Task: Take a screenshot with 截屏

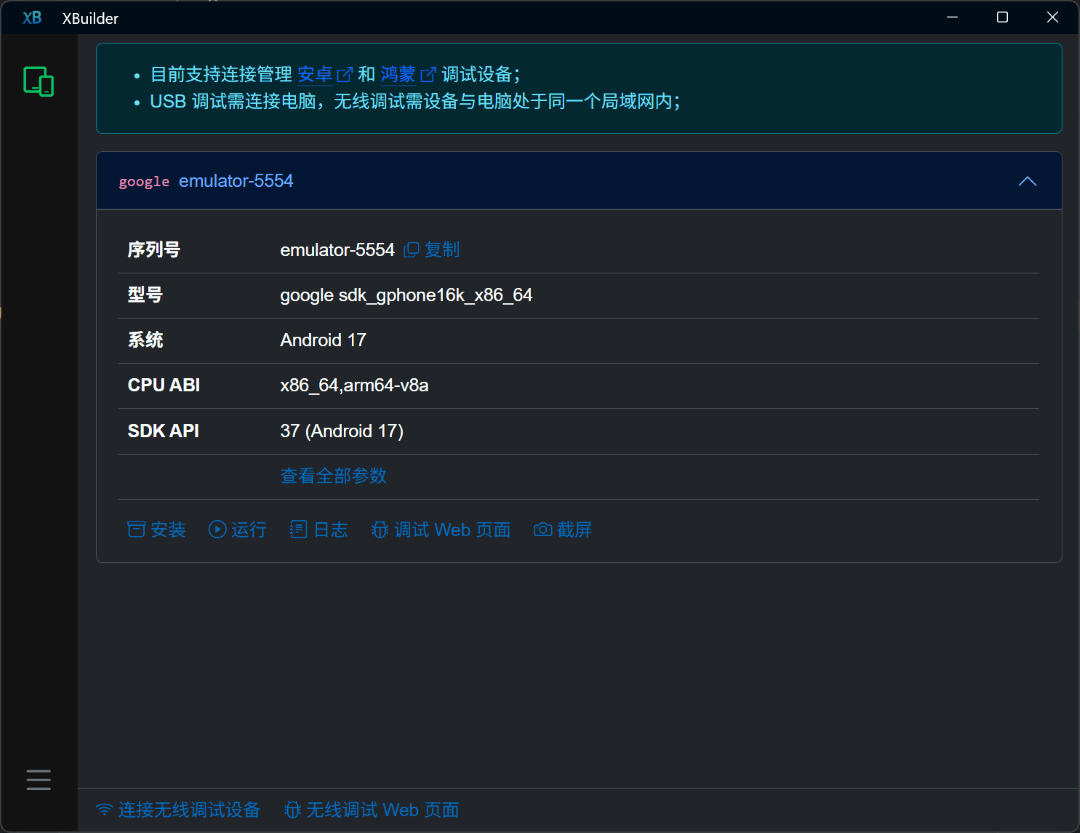Action: [x=563, y=529]
